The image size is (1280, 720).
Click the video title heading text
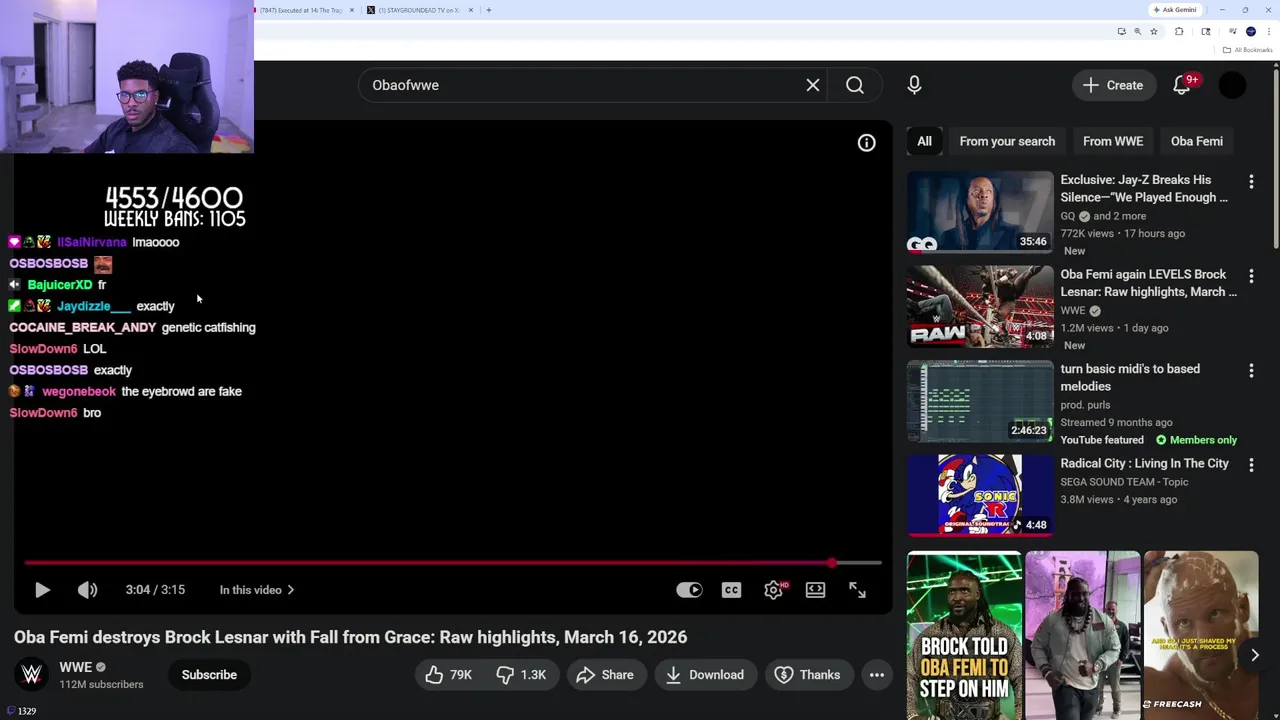click(x=350, y=637)
